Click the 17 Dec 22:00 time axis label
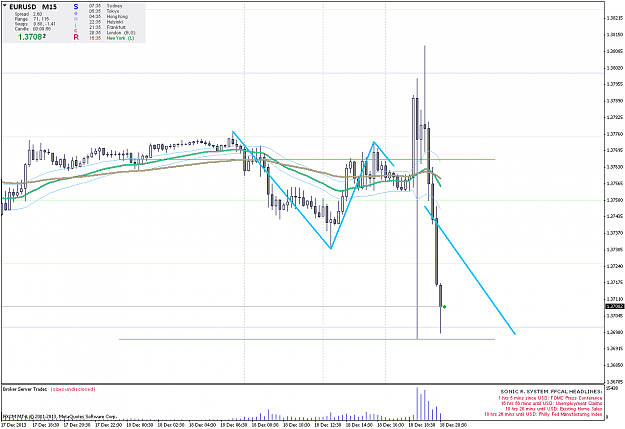The width and height of the screenshot is (625, 429). click(108, 425)
